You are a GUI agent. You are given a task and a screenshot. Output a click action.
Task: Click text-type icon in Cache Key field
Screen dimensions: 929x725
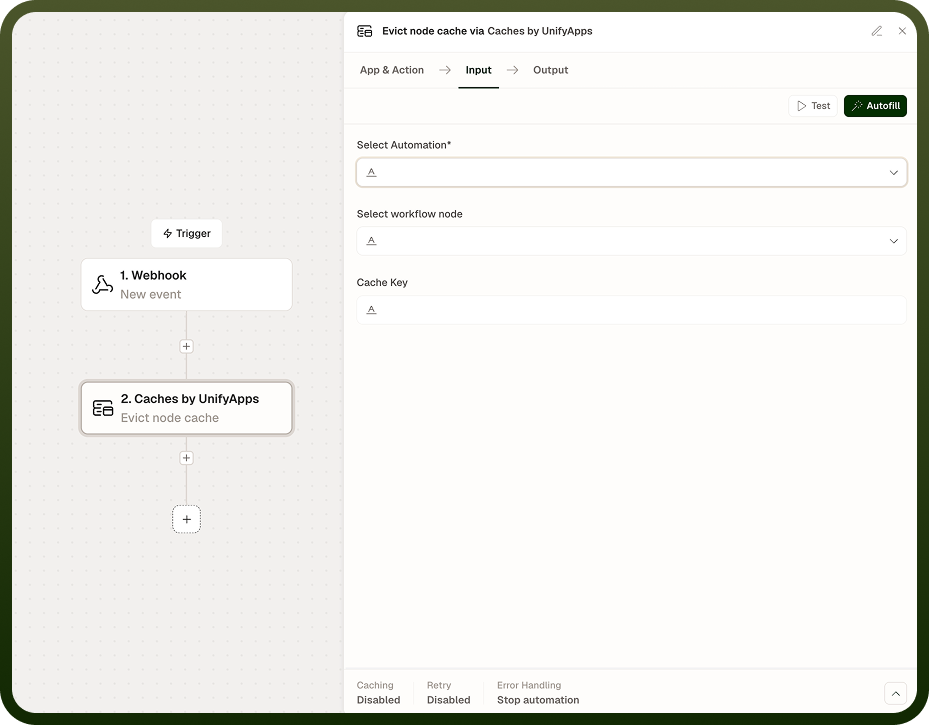(x=371, y=310)
